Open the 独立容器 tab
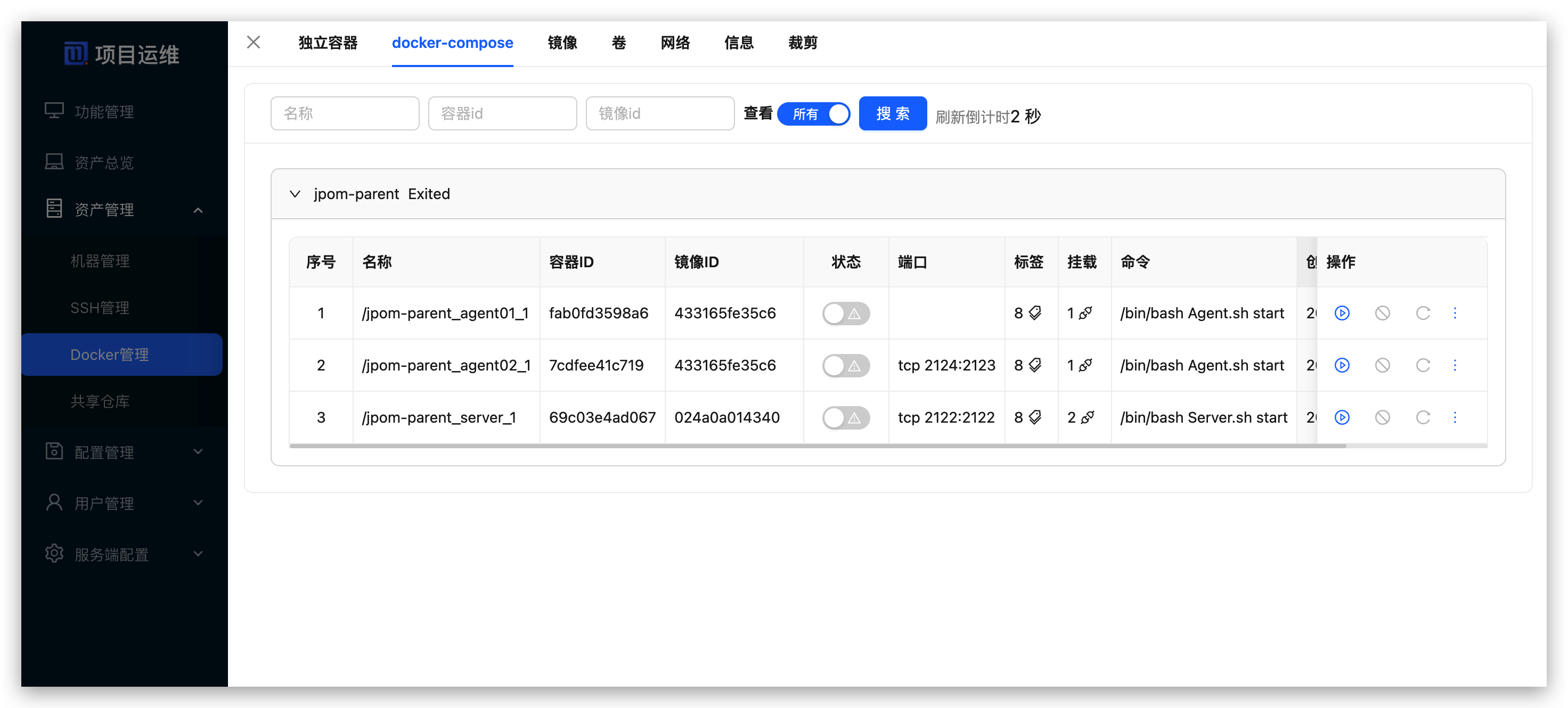 (x=328, y=43)
